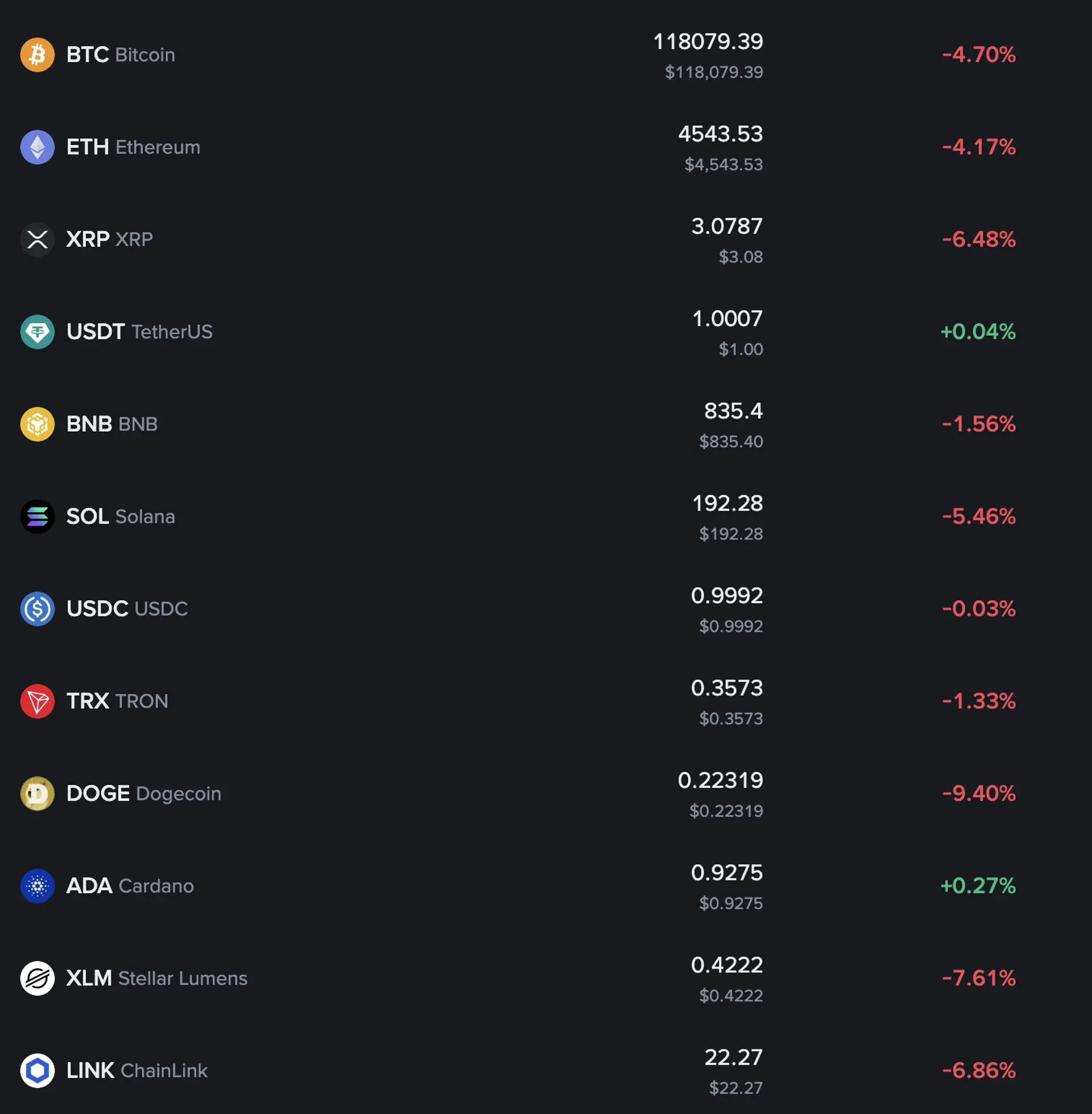Click the XRP logo icon
The width and height of the screenshot is (1092, 1114).
click(x=38, y=239)
